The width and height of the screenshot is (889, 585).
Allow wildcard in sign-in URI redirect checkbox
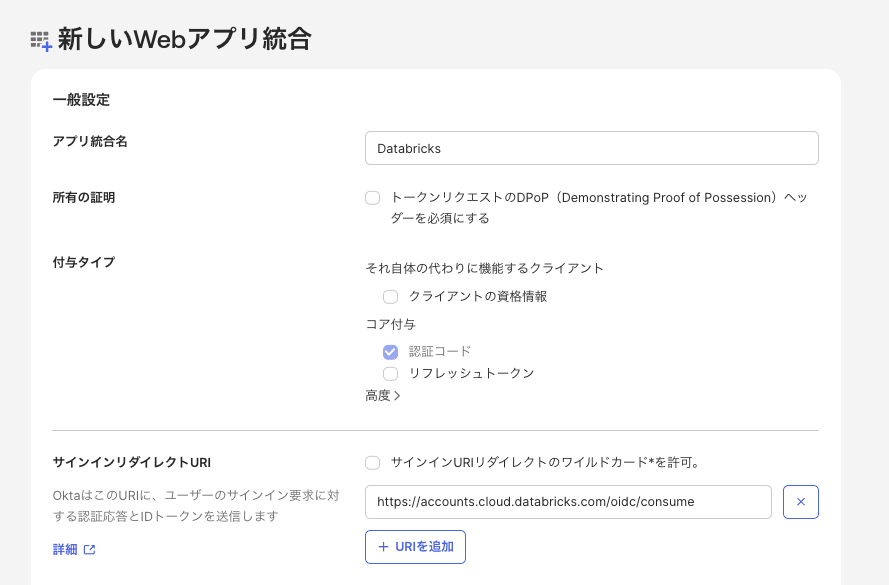[372, 463]
